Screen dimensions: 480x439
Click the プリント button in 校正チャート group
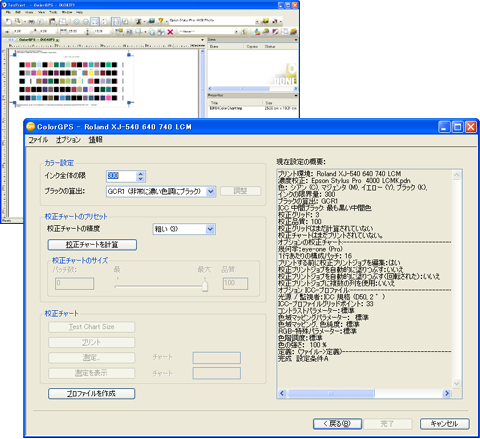pyautogui.click(x=92, y=342)
